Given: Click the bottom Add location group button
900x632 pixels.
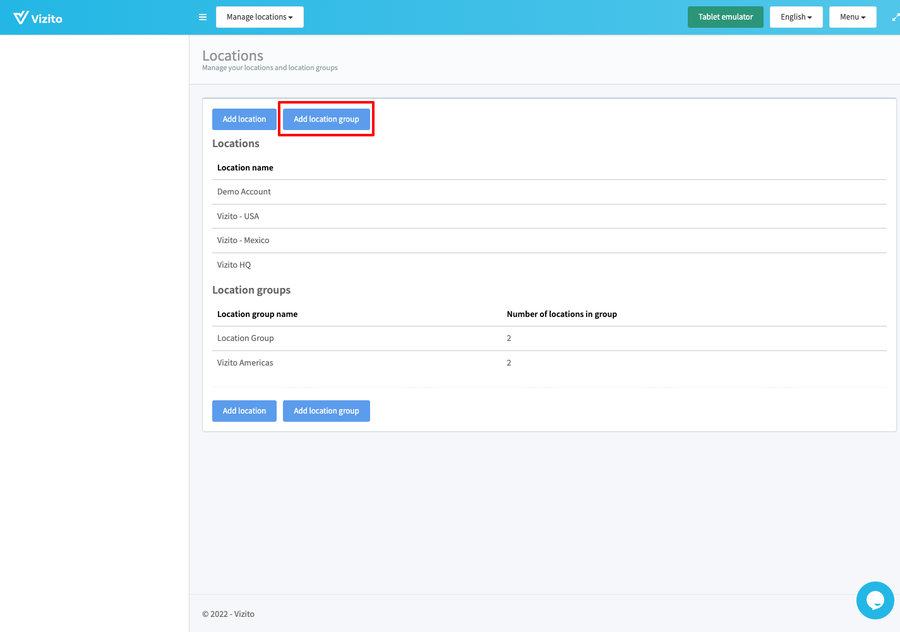Looking at the screenshot, I should [x=328, y=410].
